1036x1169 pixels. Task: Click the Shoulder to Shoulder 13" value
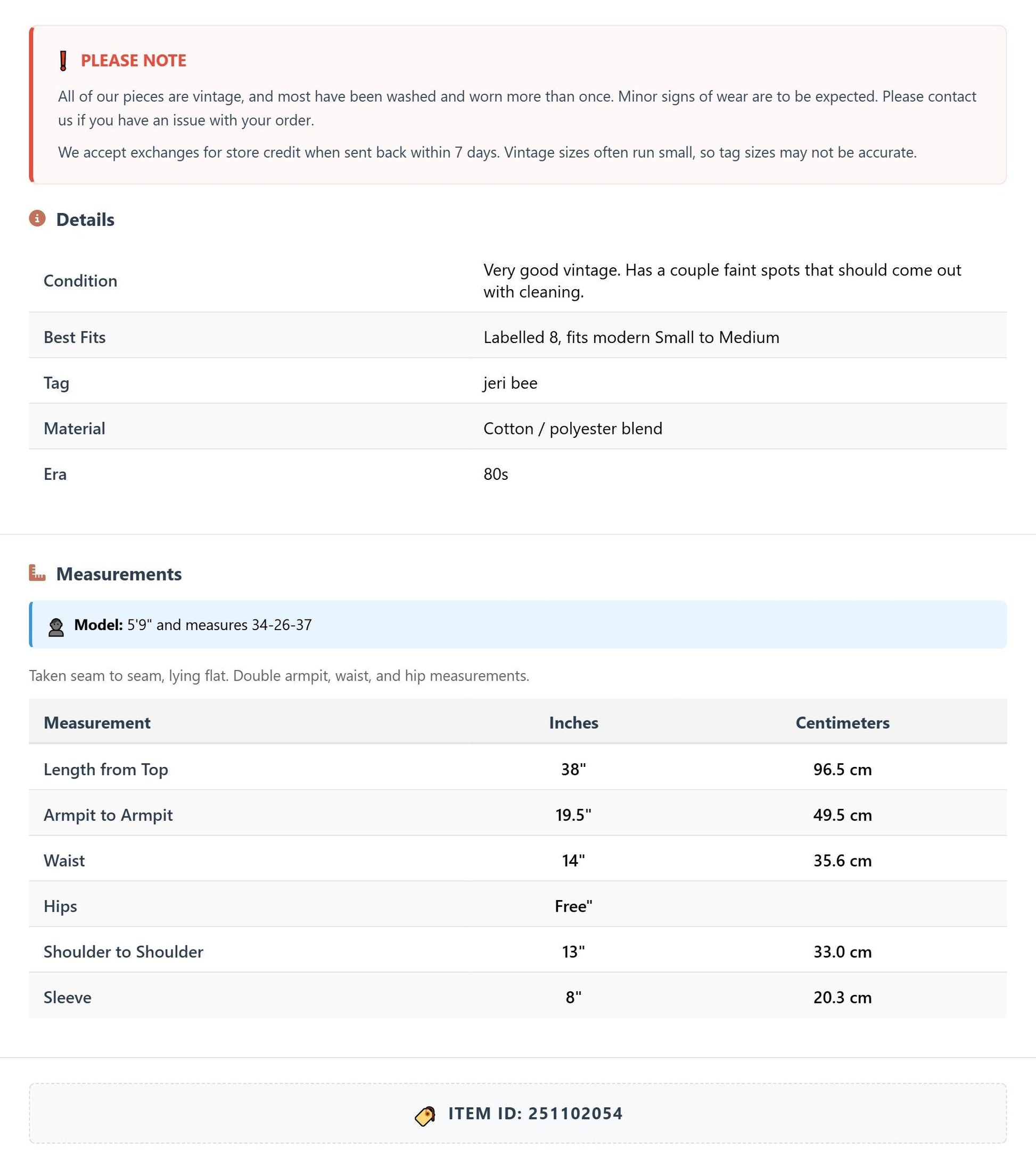(x=573, y=952)
